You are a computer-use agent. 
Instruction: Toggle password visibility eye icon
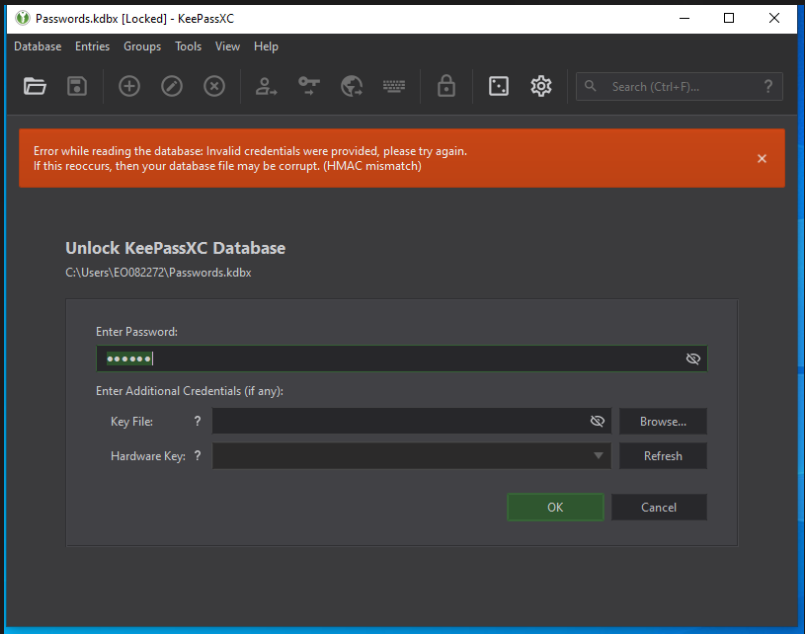(693, 358)
